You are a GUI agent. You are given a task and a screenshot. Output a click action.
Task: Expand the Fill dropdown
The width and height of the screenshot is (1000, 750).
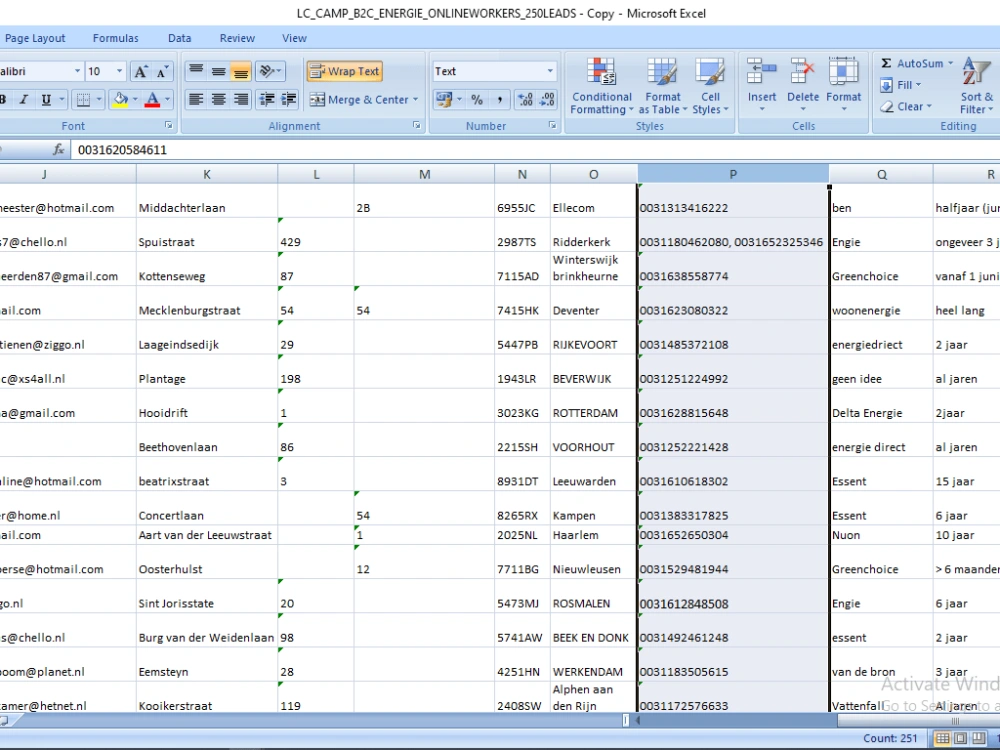(x=918, y=85)
